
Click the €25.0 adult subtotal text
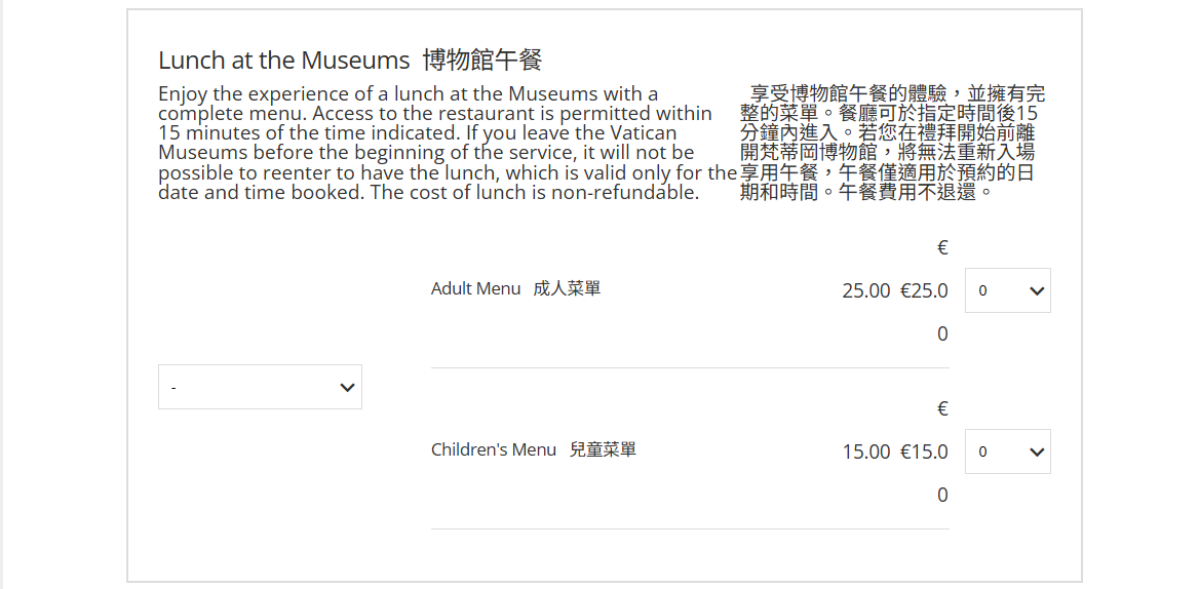tap(924, 291)
